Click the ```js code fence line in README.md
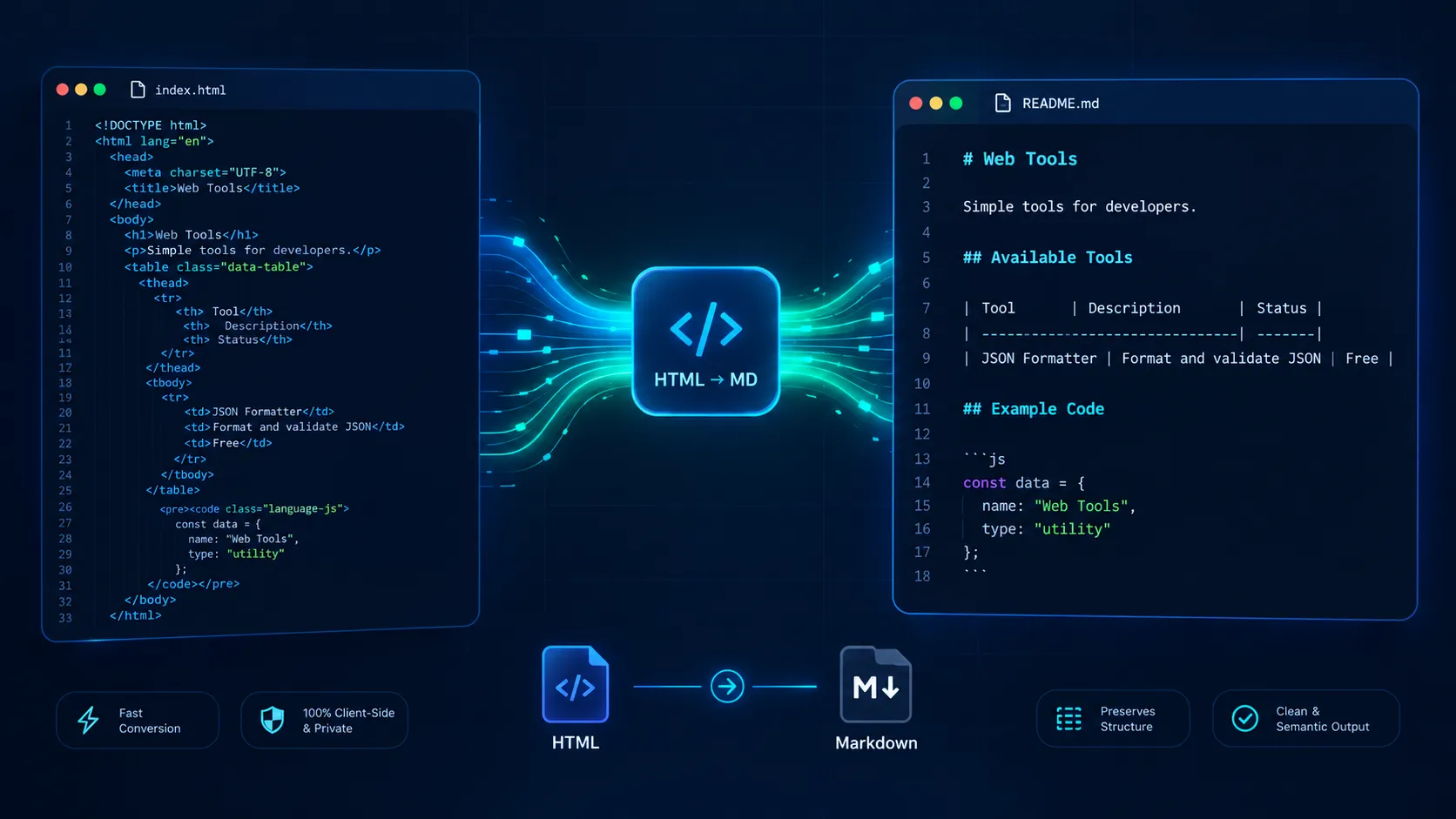The height and width of the screenshot is (819, 1456). (984, 458)
